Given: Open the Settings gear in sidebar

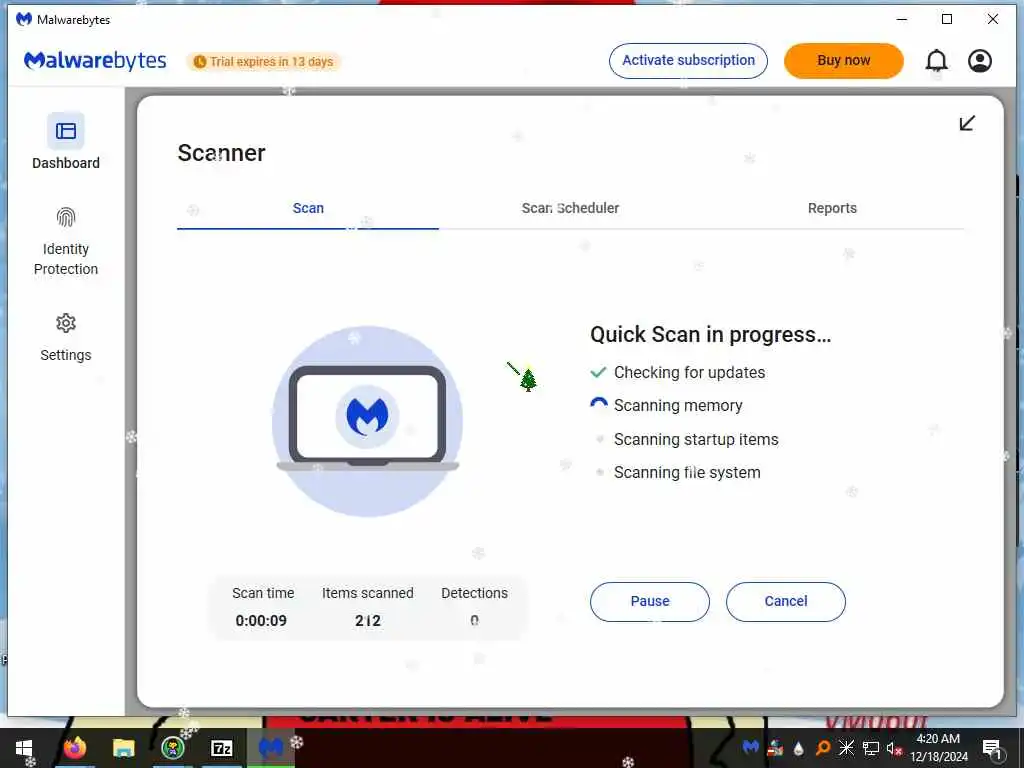Looking at the screenshot, I should [66, 323].
